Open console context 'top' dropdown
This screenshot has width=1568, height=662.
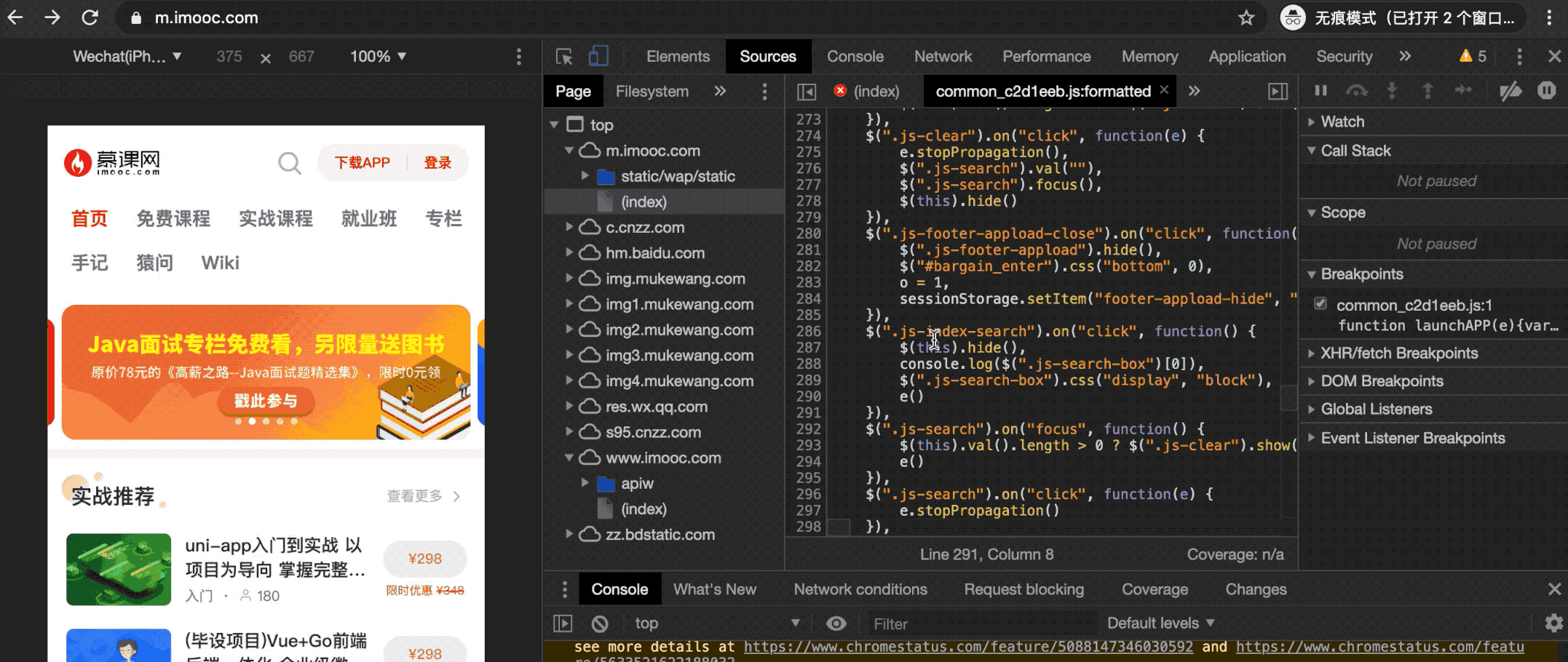pos(717,623)
